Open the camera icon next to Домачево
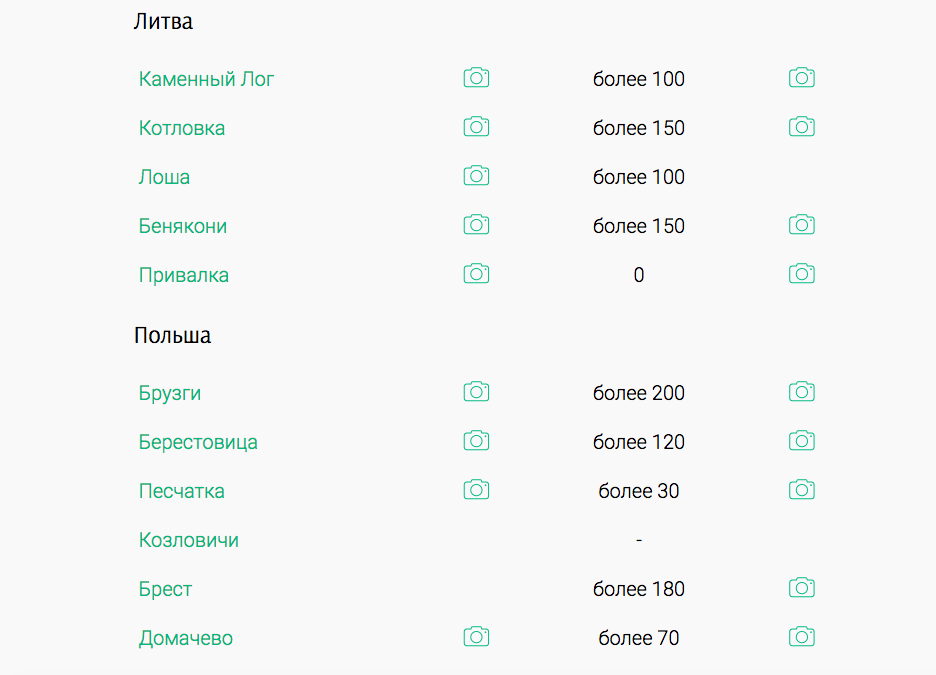The image size is (936, 675). point(476,637)
